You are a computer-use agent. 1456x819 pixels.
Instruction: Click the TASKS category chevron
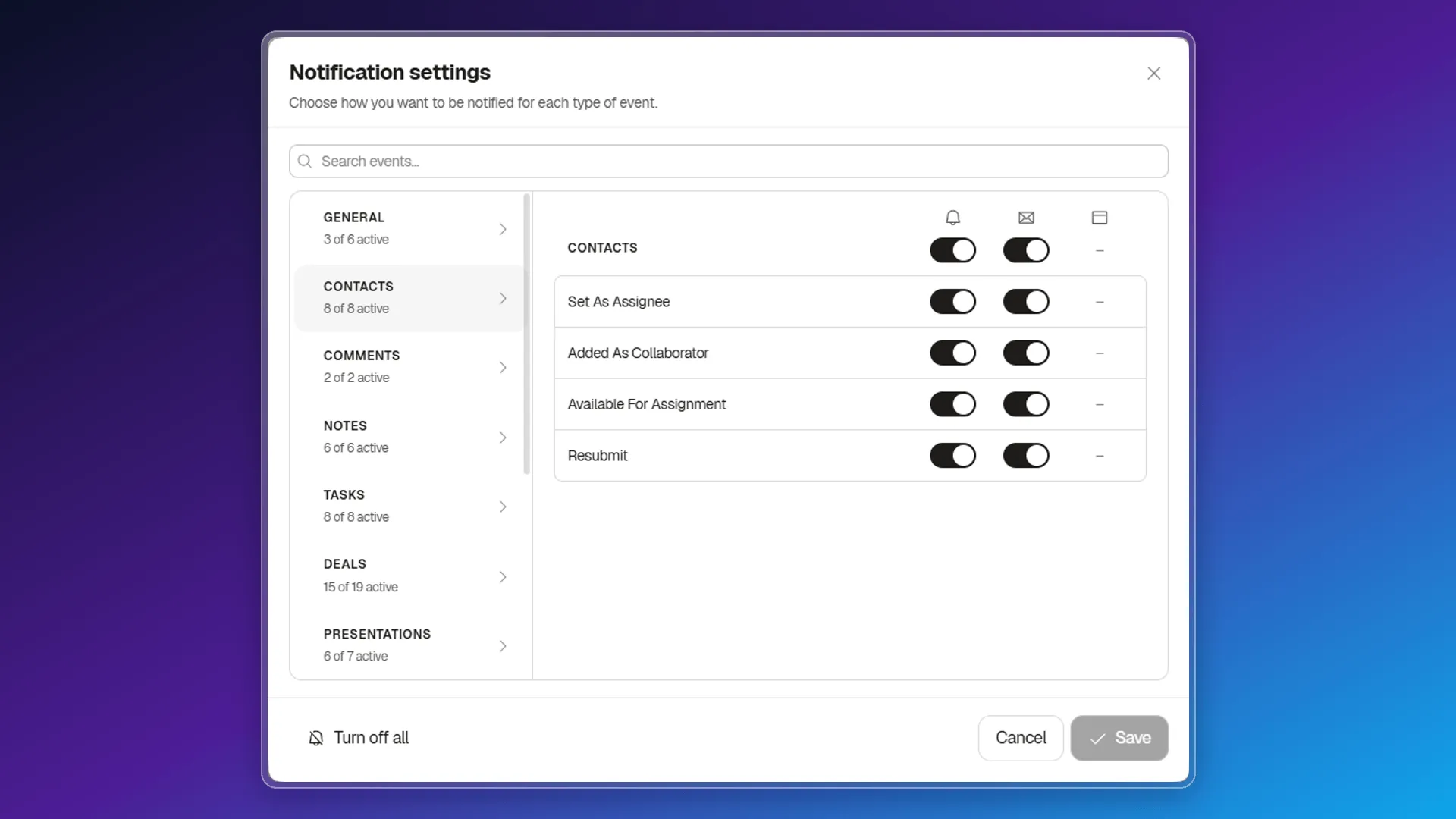pyautogui.click(x=503, y=507)
